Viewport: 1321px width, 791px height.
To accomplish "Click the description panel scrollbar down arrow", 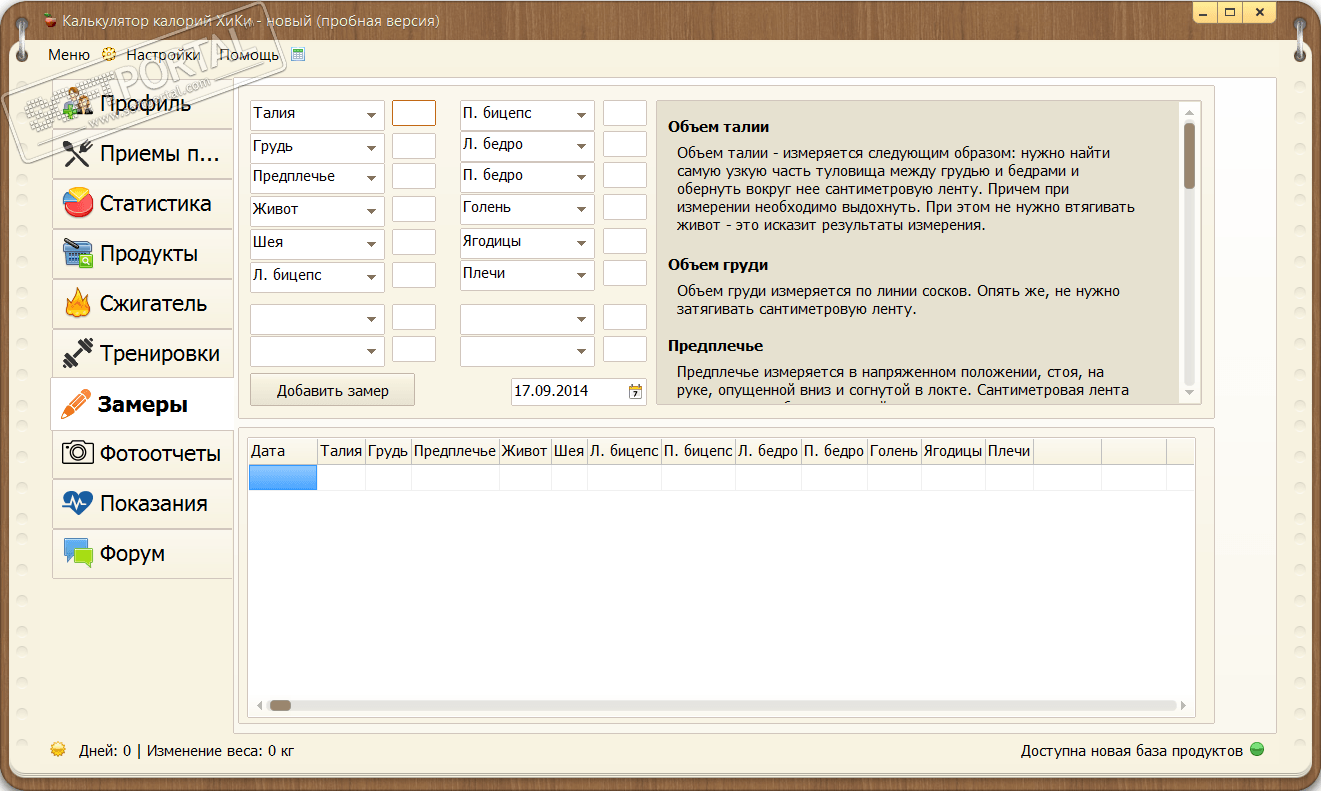I will pyautogui.click(x=1189, y=393).
